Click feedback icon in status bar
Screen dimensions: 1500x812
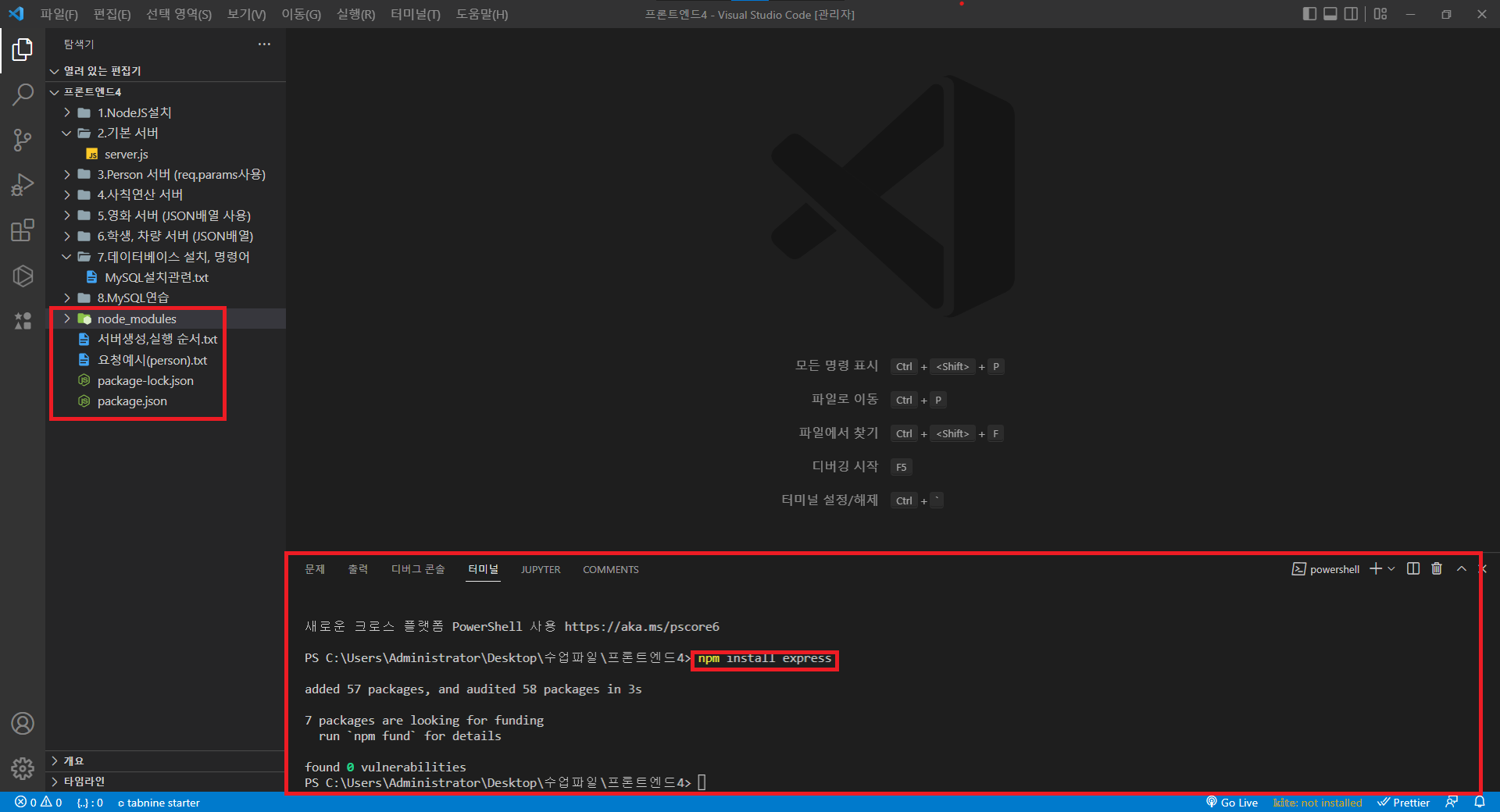coord(1452,803)
